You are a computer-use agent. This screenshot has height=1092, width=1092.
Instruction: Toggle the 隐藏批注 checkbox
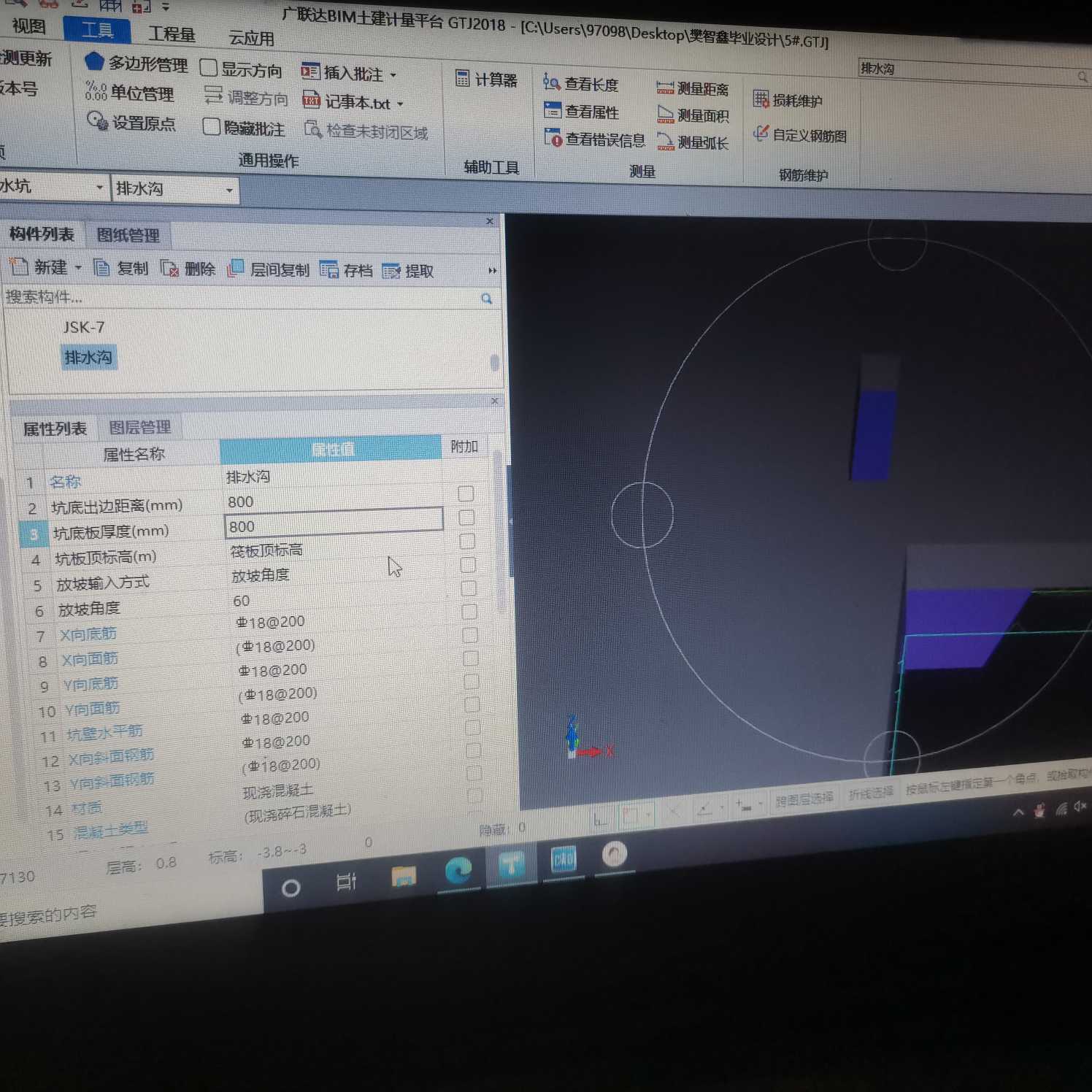[x=212, y=126]
